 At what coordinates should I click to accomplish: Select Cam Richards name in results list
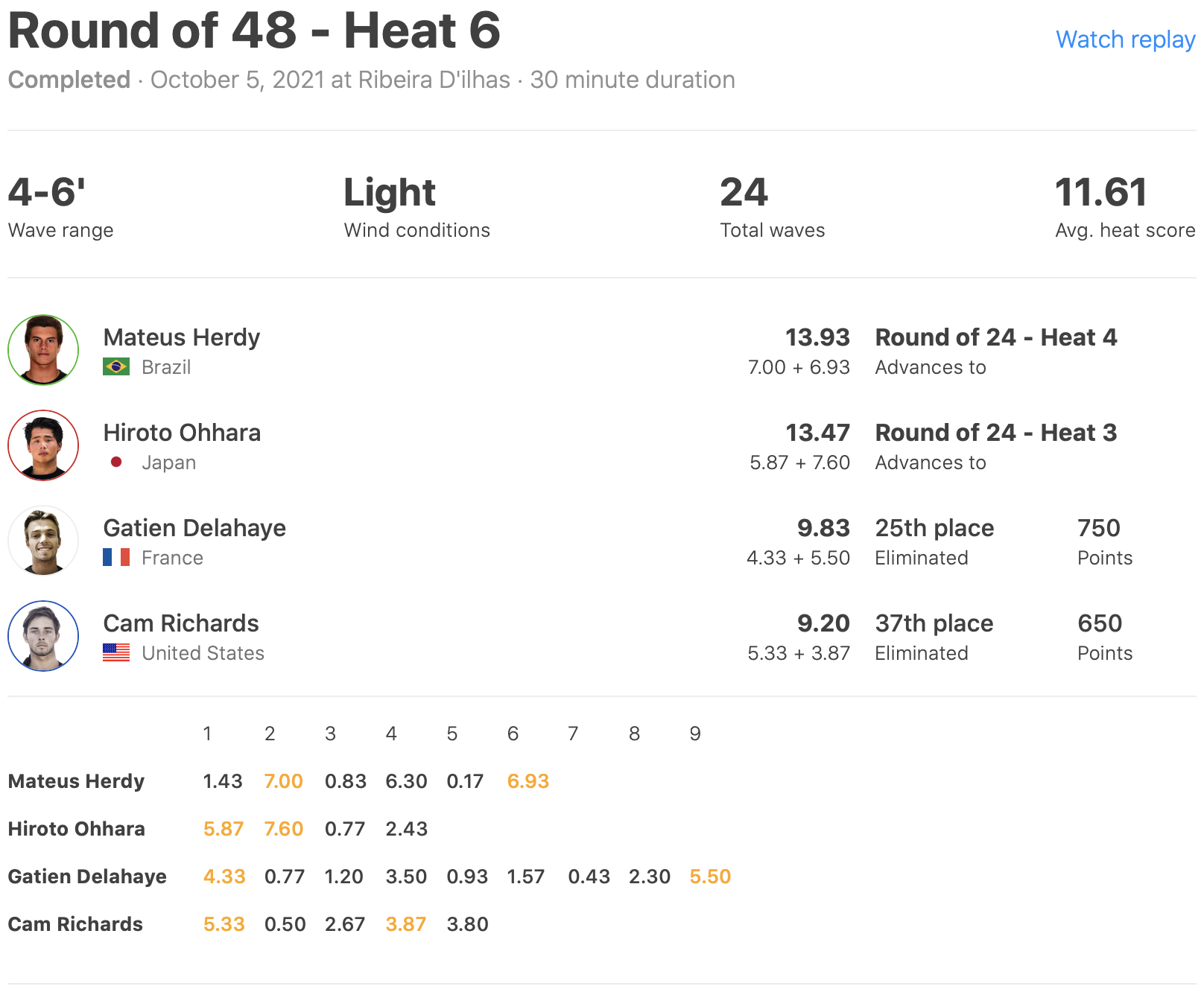(181, 623)
